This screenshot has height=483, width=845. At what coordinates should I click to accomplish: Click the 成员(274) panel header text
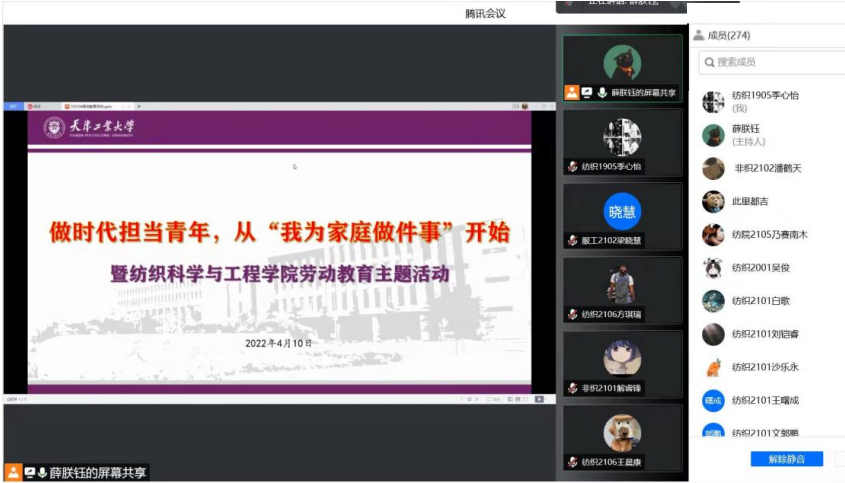coord(729,36)
